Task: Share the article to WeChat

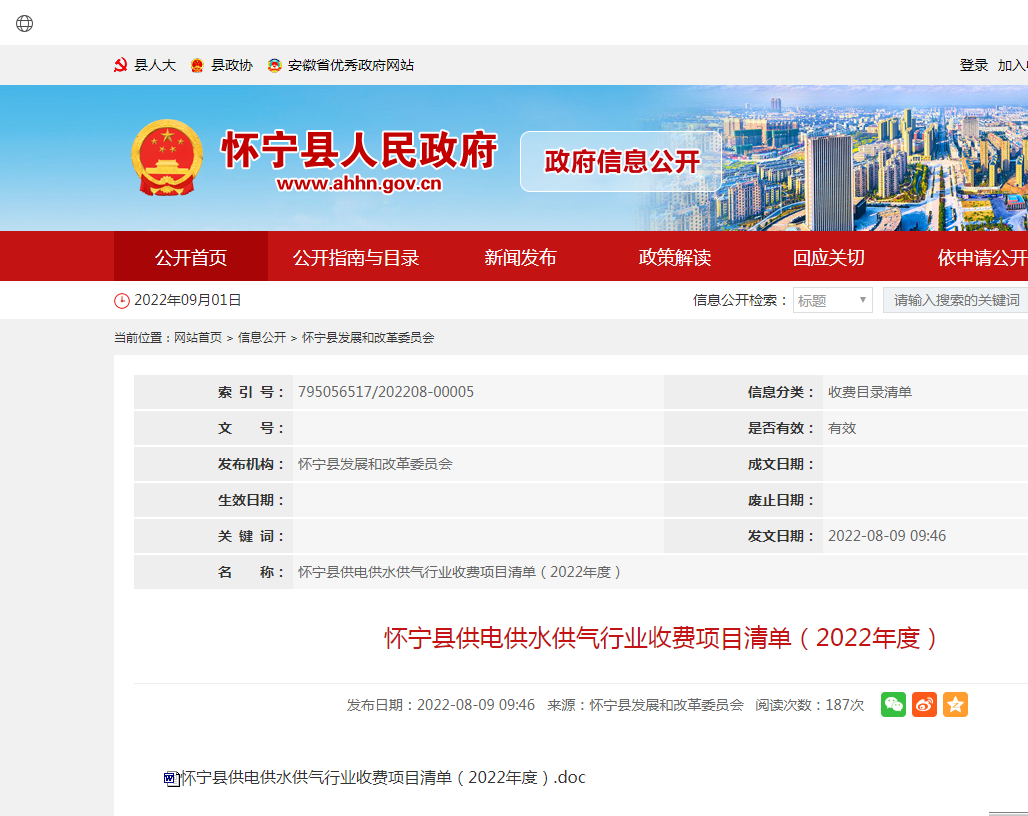Action: point(893,704)
